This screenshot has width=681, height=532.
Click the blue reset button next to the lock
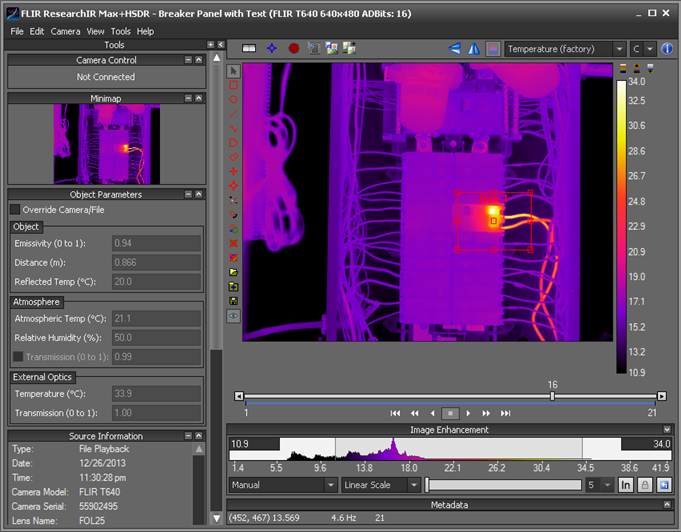coord(664,485)
